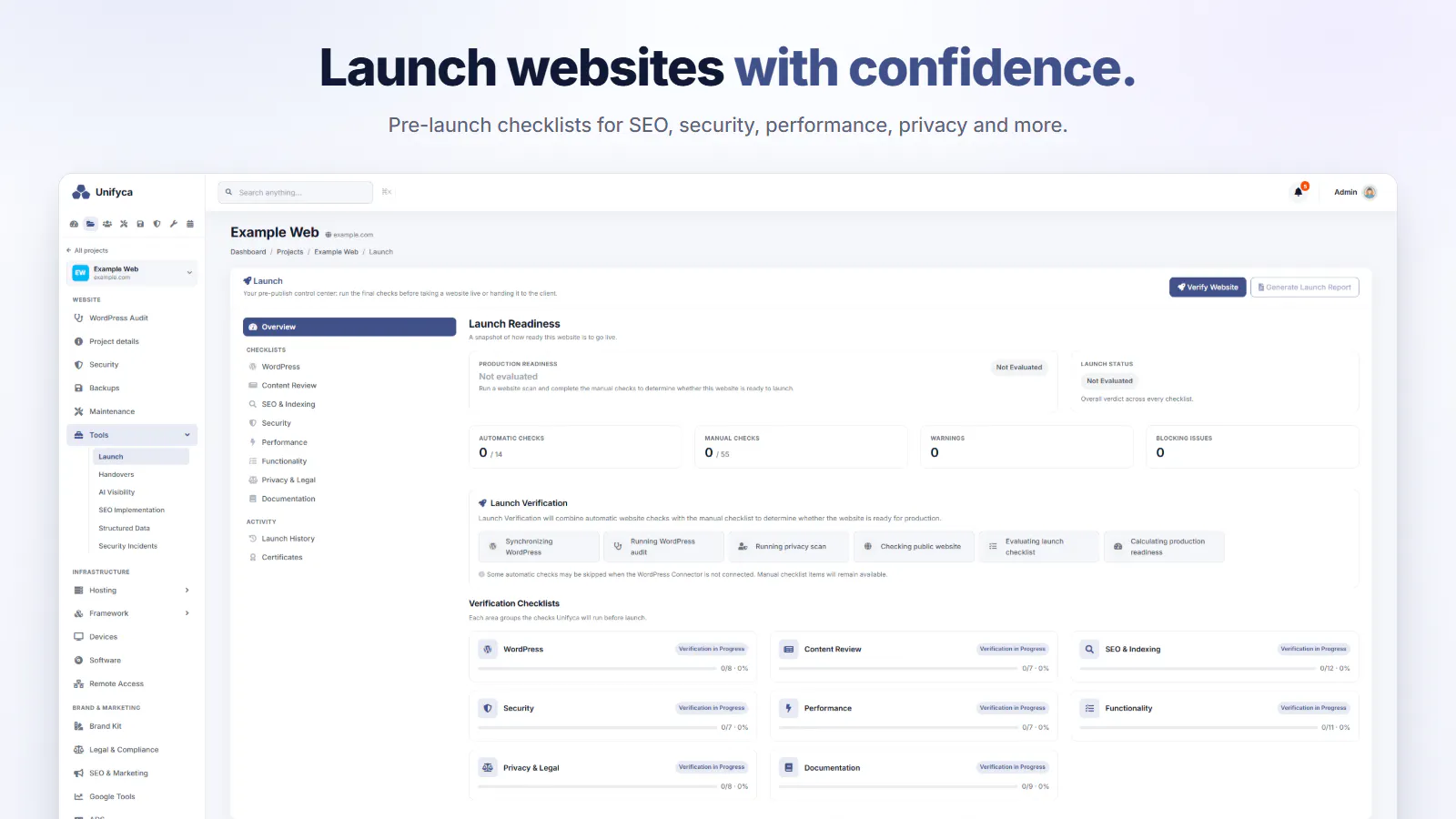This screenshot has height=819, width=1456.
Task: Open Documentation in the Checklists navigation
Action: 288,499
